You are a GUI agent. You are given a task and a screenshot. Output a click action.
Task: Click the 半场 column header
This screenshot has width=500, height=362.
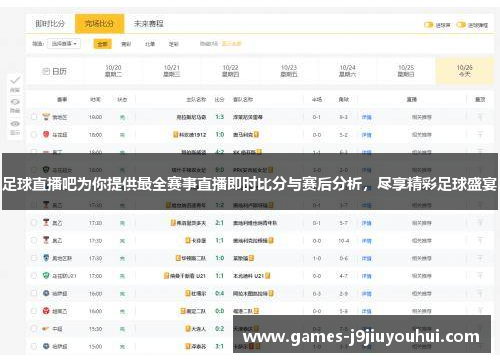[317, 99]
